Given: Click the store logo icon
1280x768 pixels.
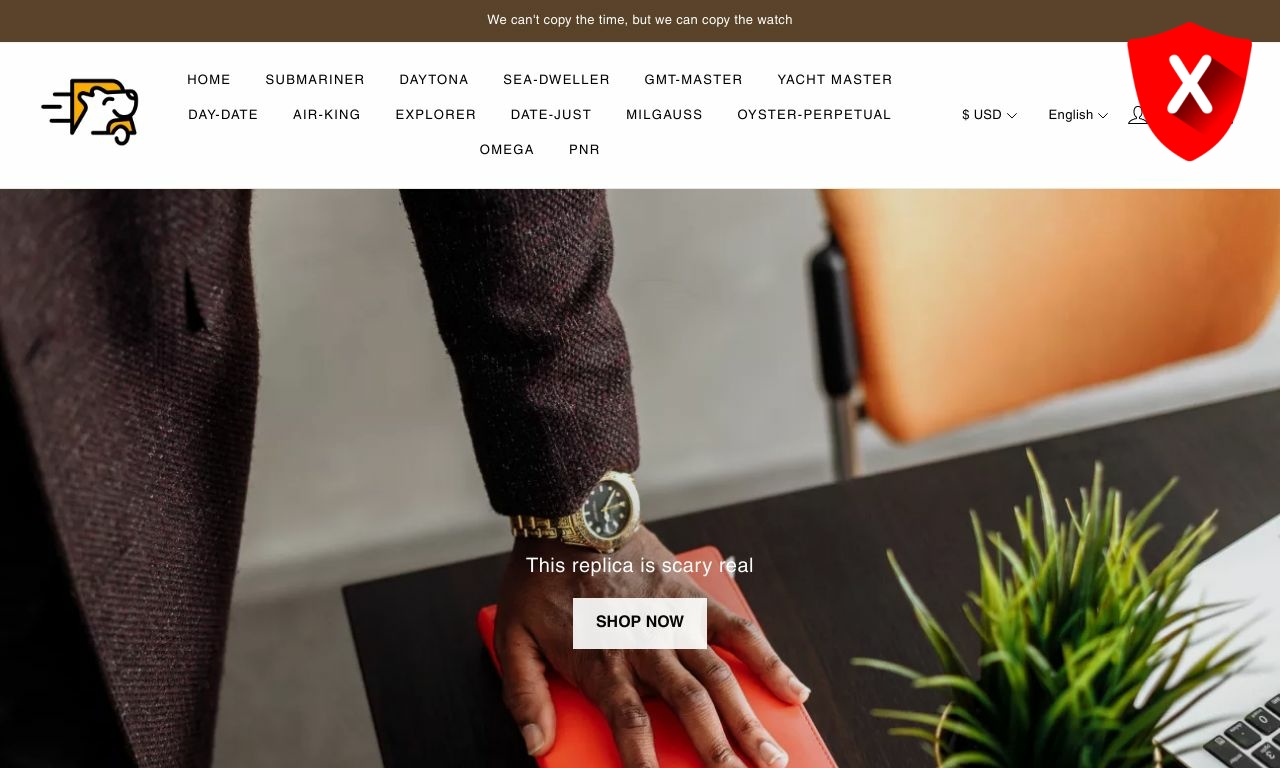Looking at the screenshot, I should pyautogui.click(x=90, y=112).
